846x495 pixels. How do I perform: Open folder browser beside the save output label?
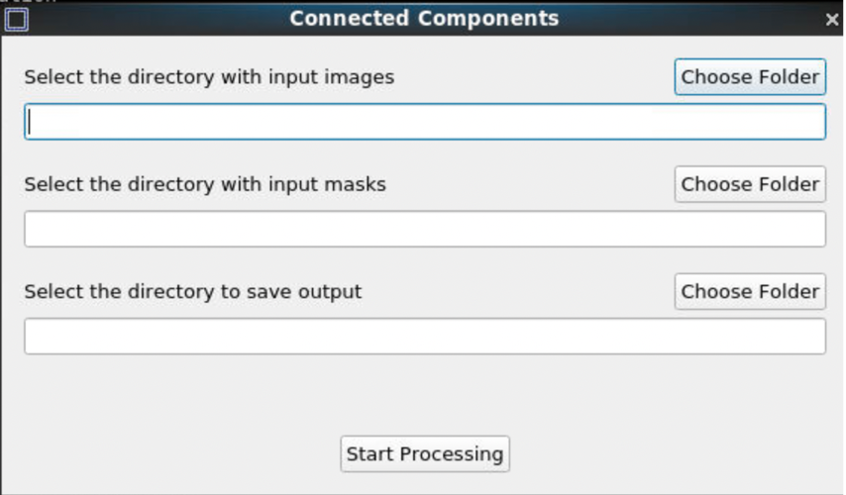(x=750, y=291)
